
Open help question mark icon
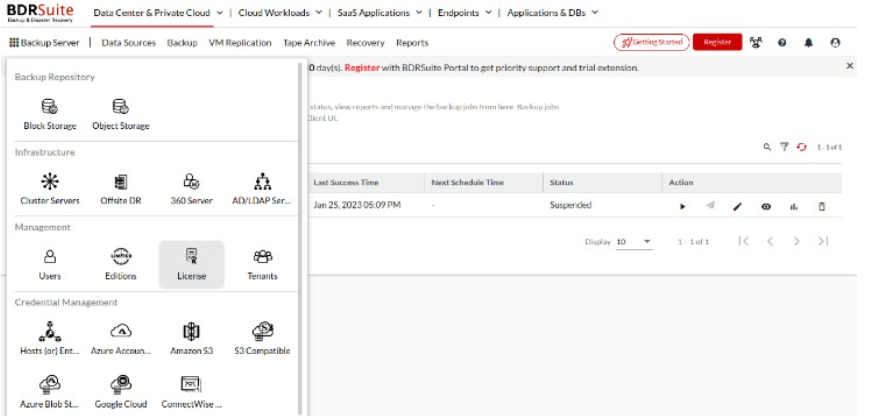tap(782, 42)
